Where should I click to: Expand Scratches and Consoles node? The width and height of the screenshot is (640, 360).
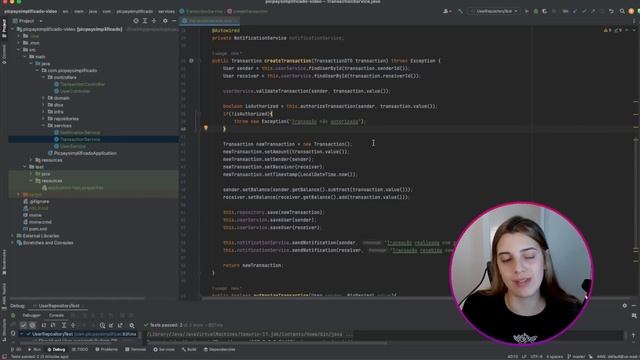coord(13,243)
